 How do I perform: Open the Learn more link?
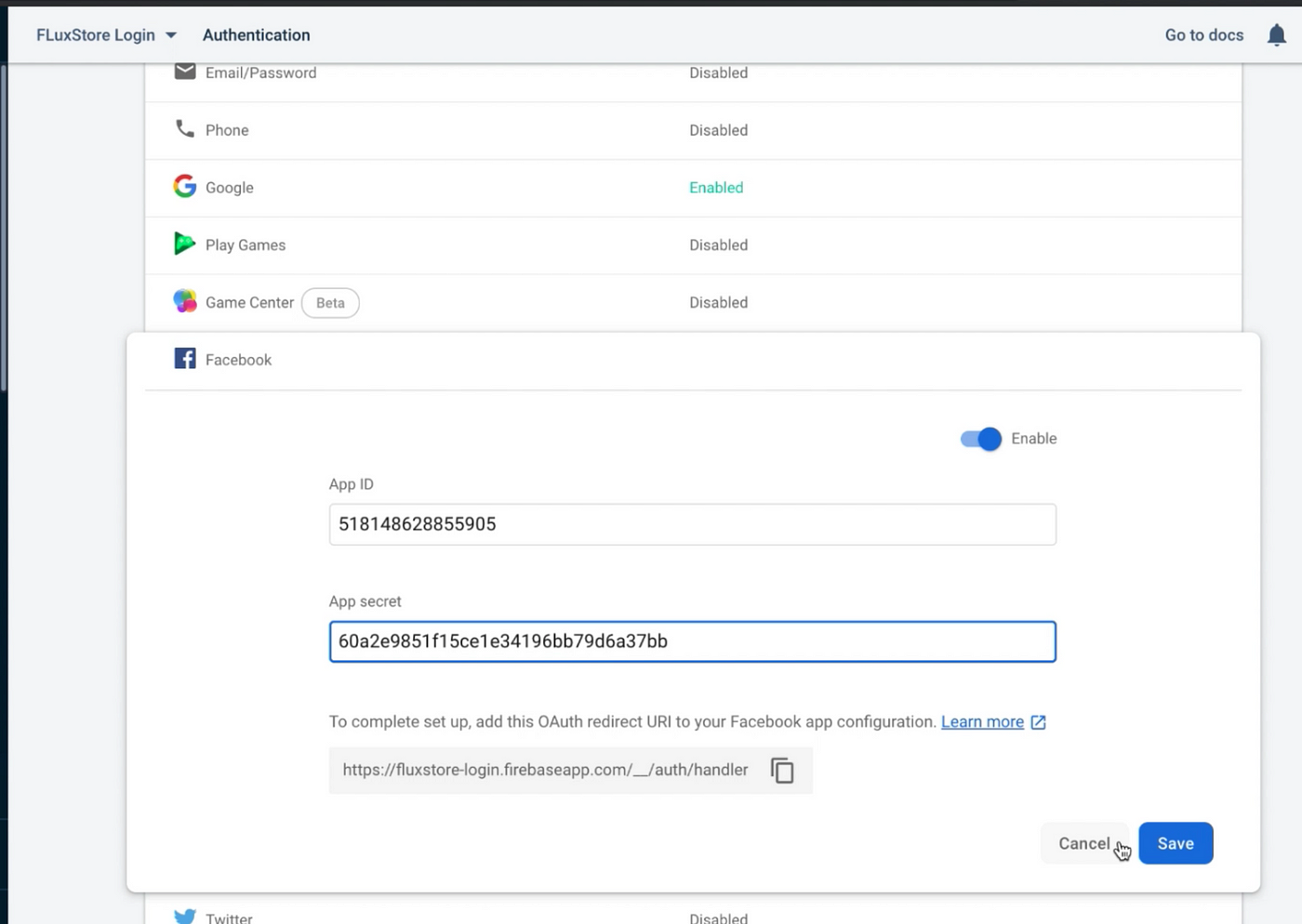click(x=982, y=722)
